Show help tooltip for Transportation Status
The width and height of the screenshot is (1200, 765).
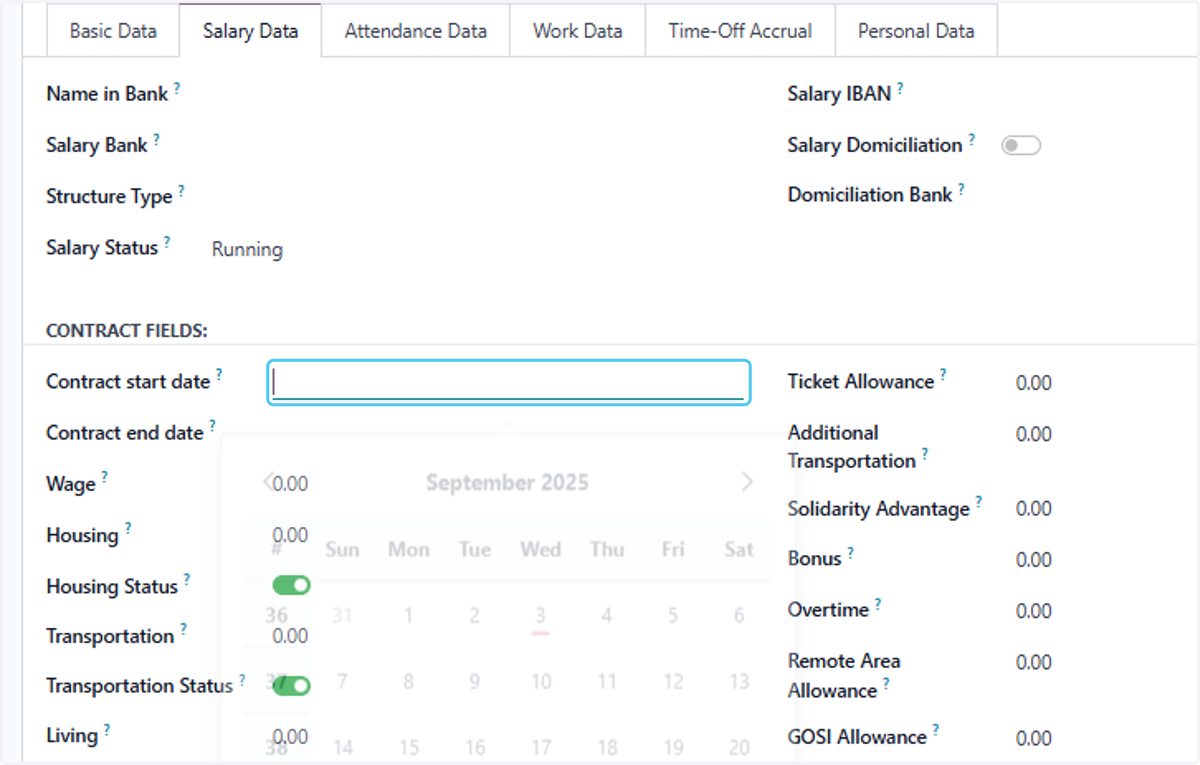[242, 680]
